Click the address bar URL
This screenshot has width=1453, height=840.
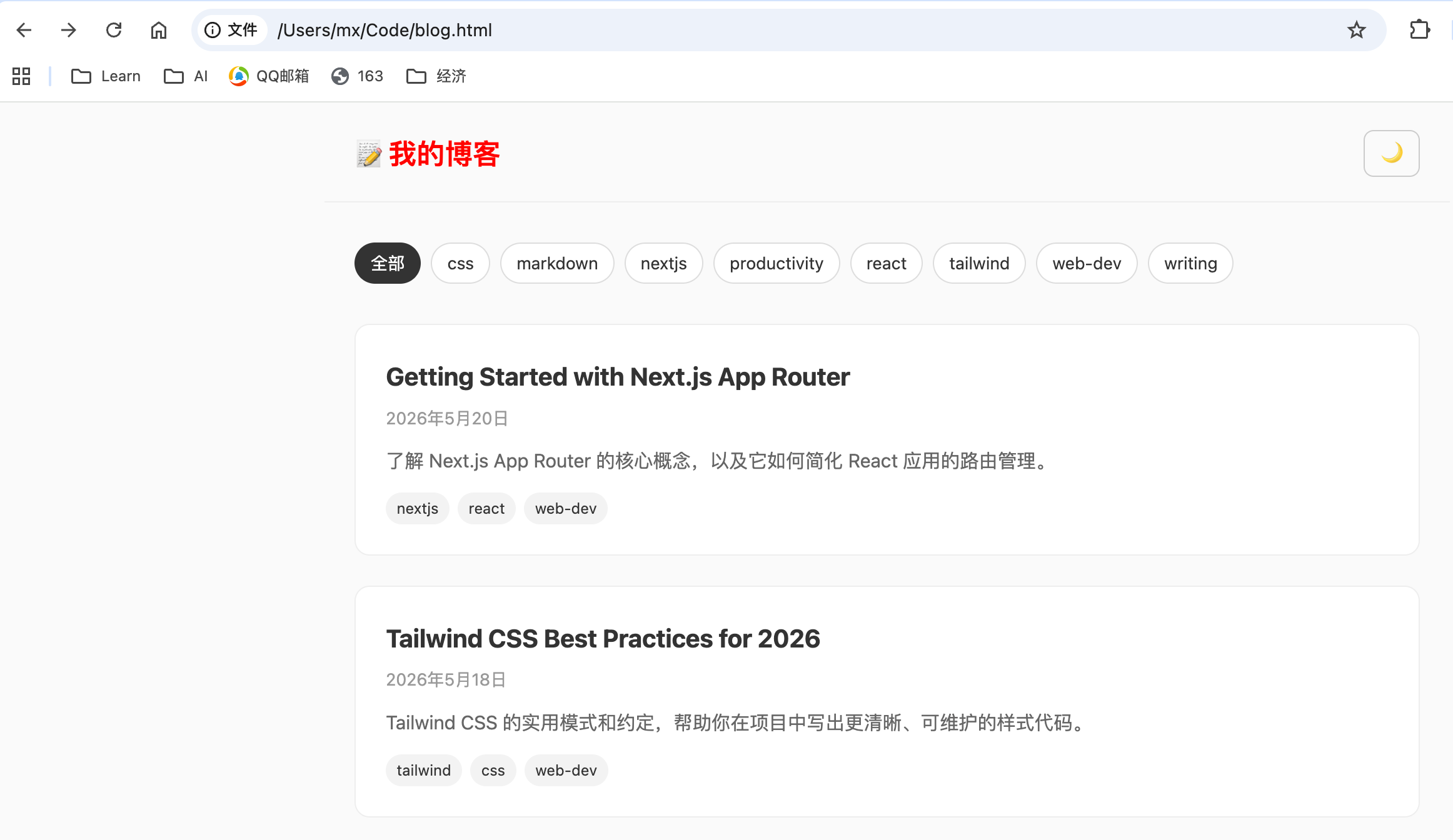click(385, 30)
